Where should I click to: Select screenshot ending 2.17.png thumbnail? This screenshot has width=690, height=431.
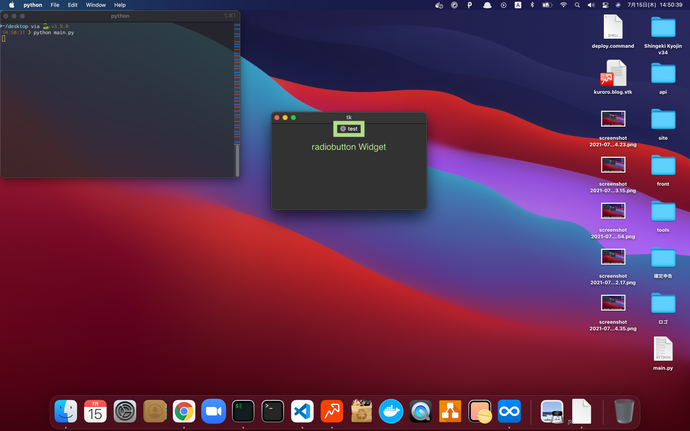tap(613, 257)
